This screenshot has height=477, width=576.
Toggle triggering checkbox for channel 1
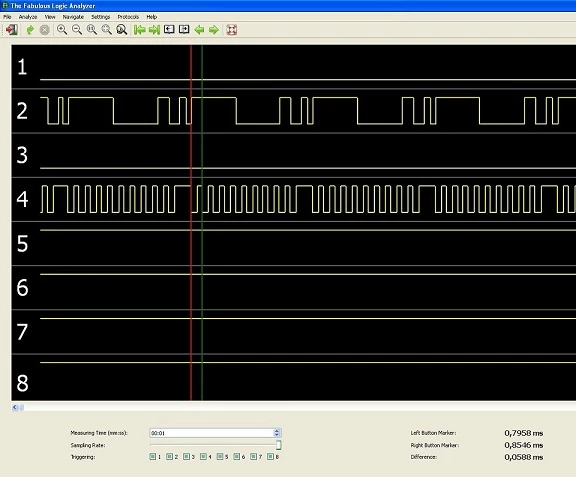(152, 456)
